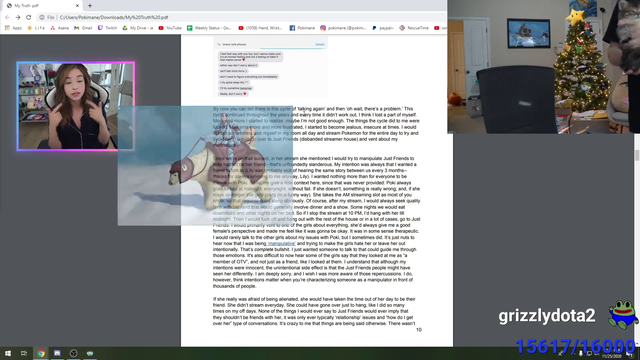Open the My Drive bookmark
Image resolution: width=640 pixels, height=360 pixels.
coord(138,28)
